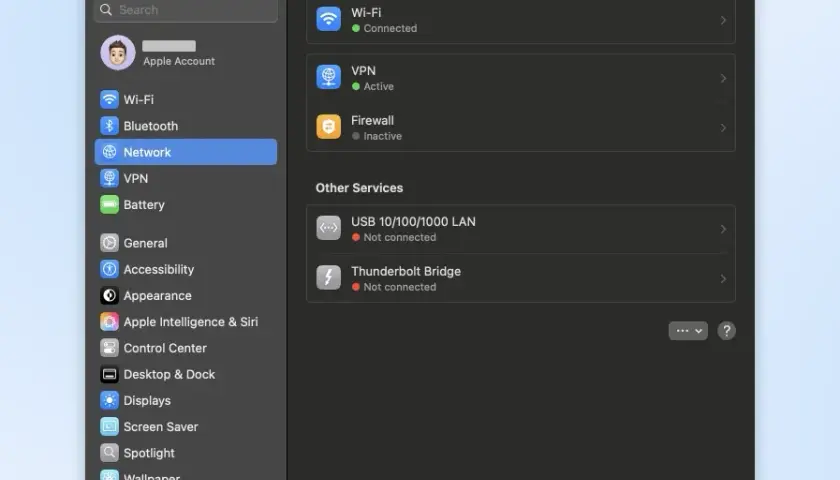Select Bluetooth in the sidebar
The image size is (840, 480).
coord(186,125)
